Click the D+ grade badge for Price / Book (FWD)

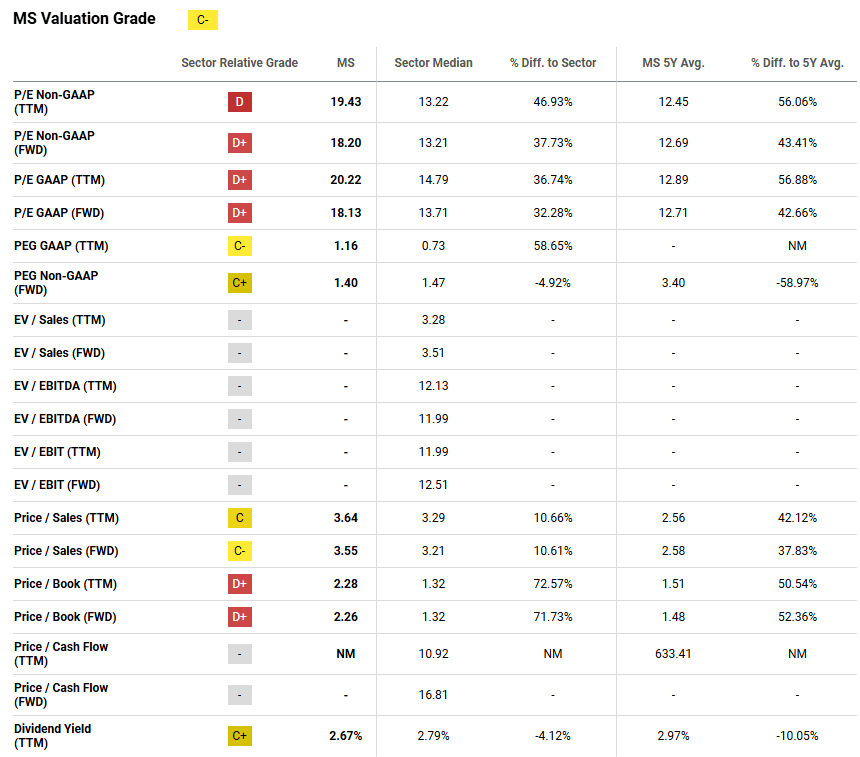coord(239,617)
